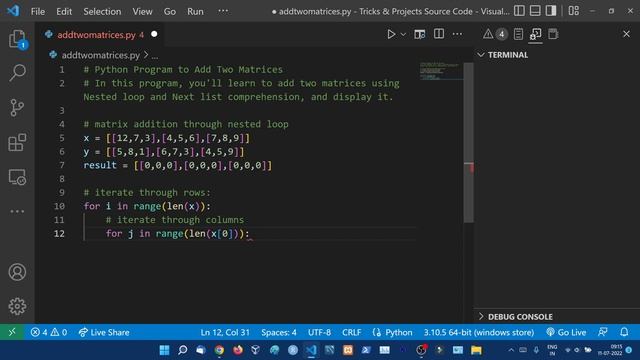Toggle the bottom panel layout
The width and height of the screenshot is (640, 360).
[535, 11]
